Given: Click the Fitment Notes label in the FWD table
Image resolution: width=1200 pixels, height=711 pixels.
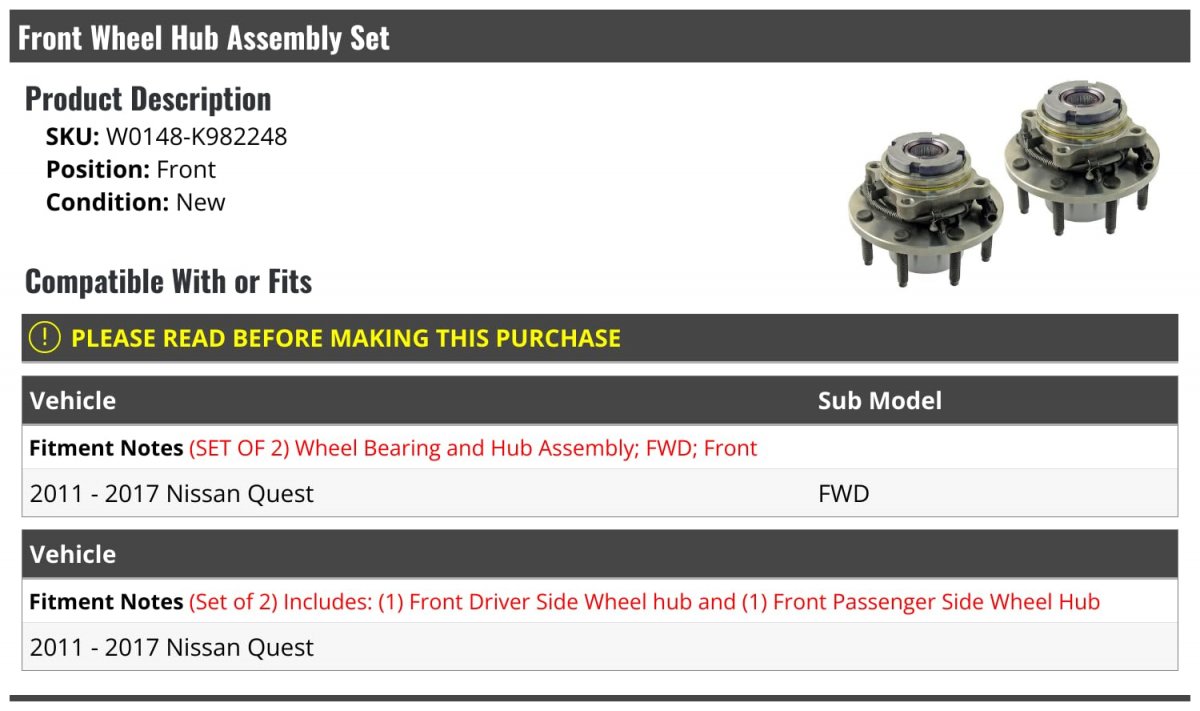Looking at the screenshot, I should (x=106, y=448).
